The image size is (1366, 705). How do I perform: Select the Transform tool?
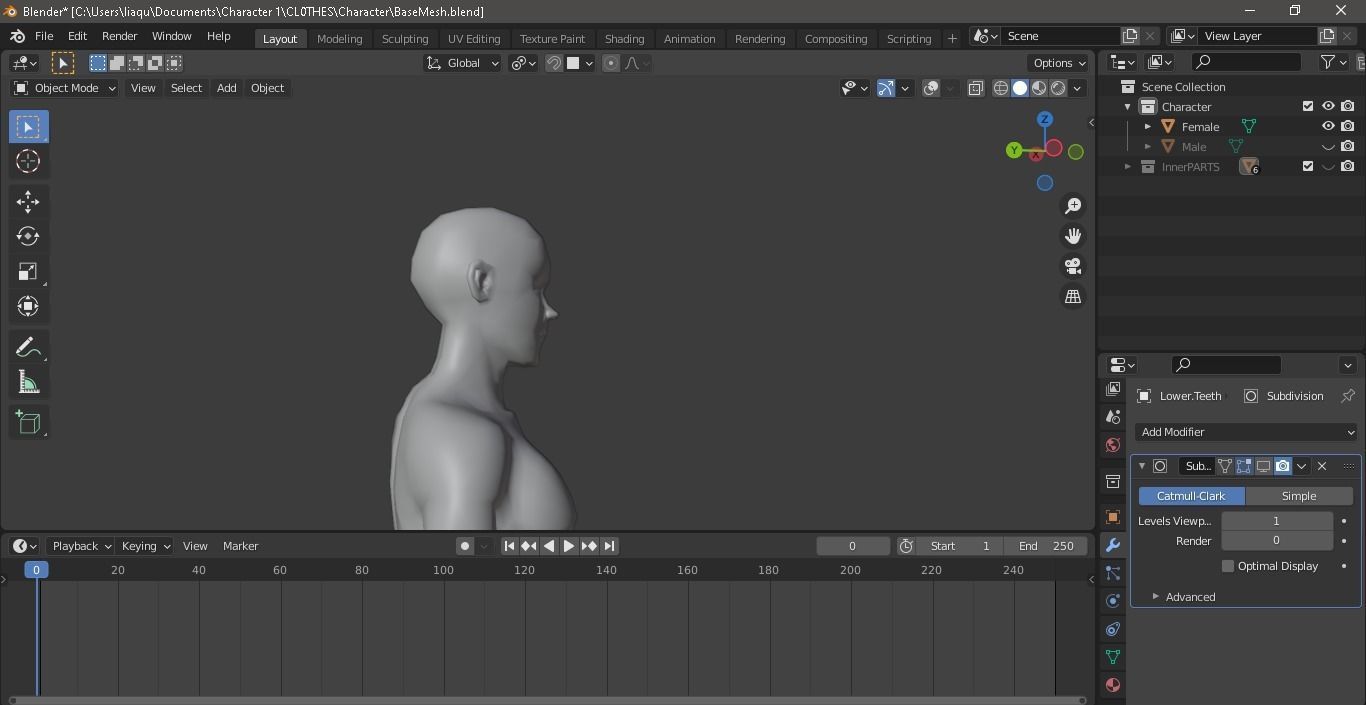pos(28,306)
